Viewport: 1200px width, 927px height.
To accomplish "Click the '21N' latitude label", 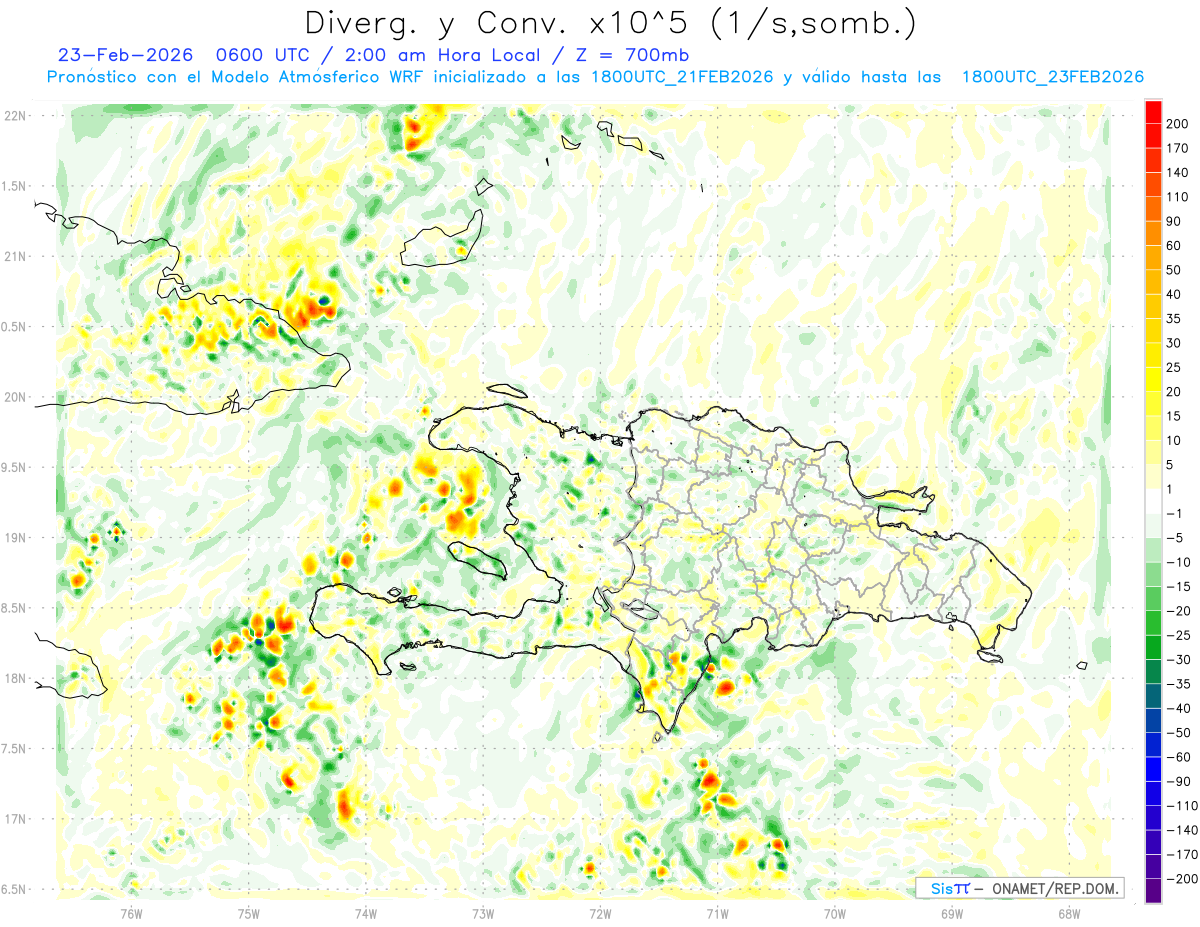I will tap(14, 256).
